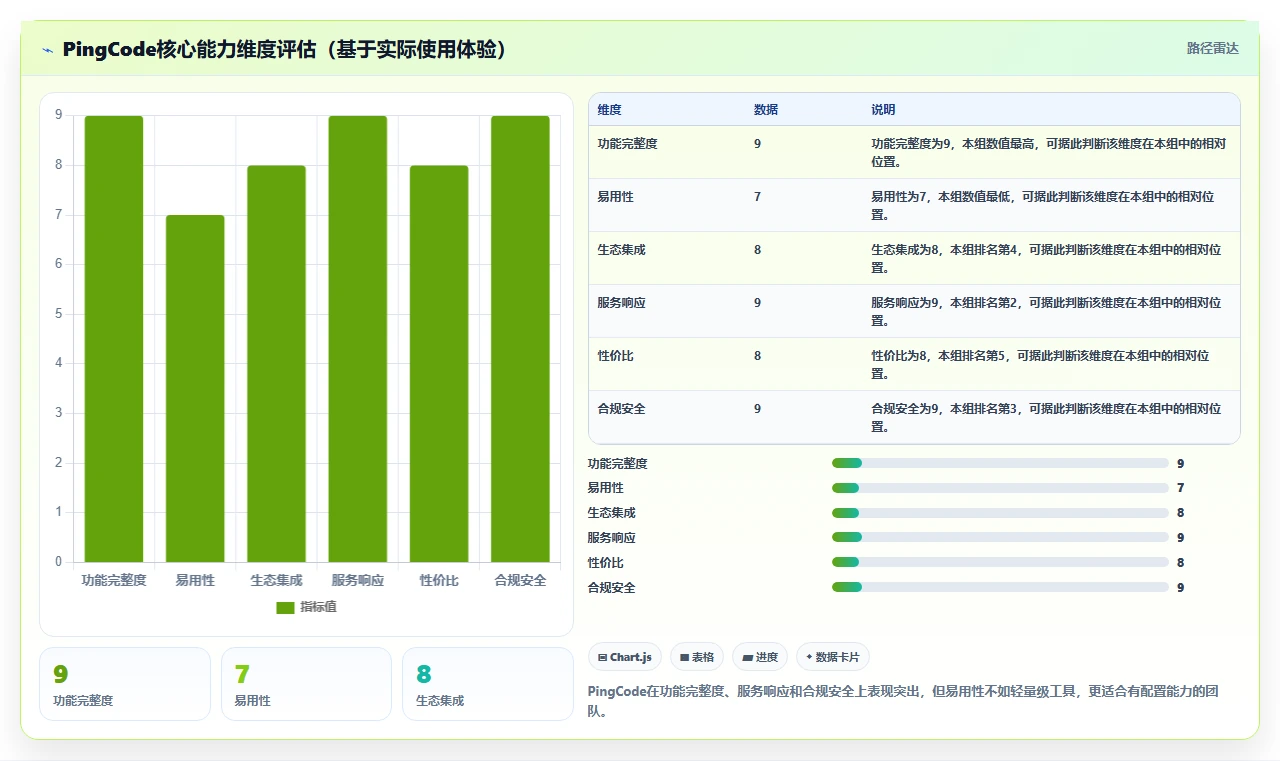Open the 功能完整度 data card showing 9

[x=125, y=684]
